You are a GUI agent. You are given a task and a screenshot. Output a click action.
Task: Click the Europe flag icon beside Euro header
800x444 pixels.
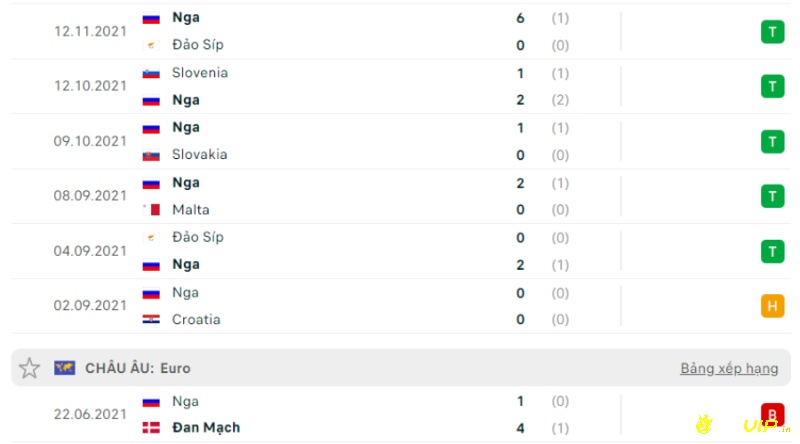click(x=64, y=367)
